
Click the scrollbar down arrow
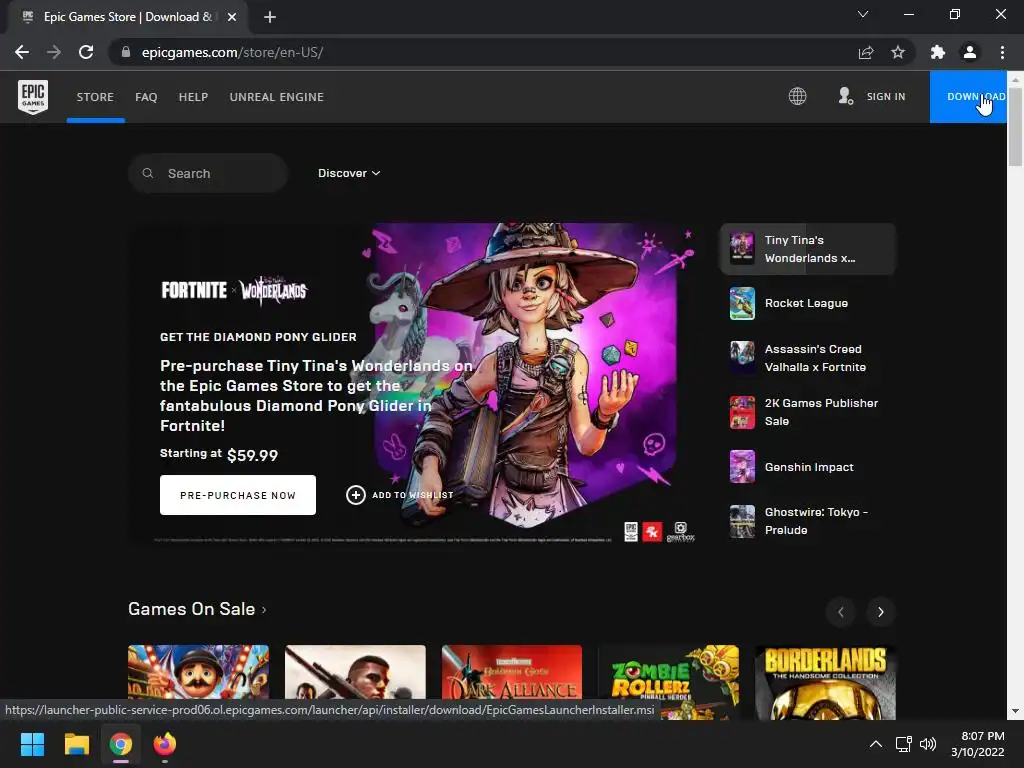click(x=1015, y=711)
